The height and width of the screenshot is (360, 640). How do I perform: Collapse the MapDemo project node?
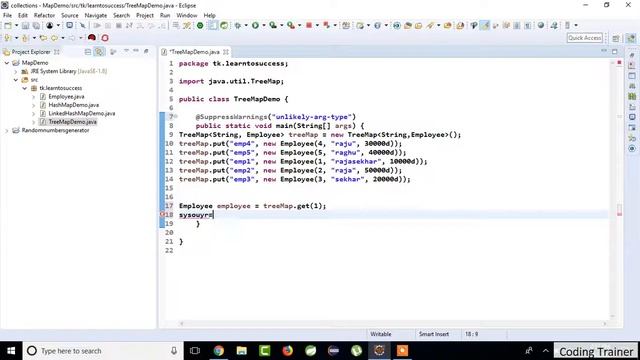point(7,63)
